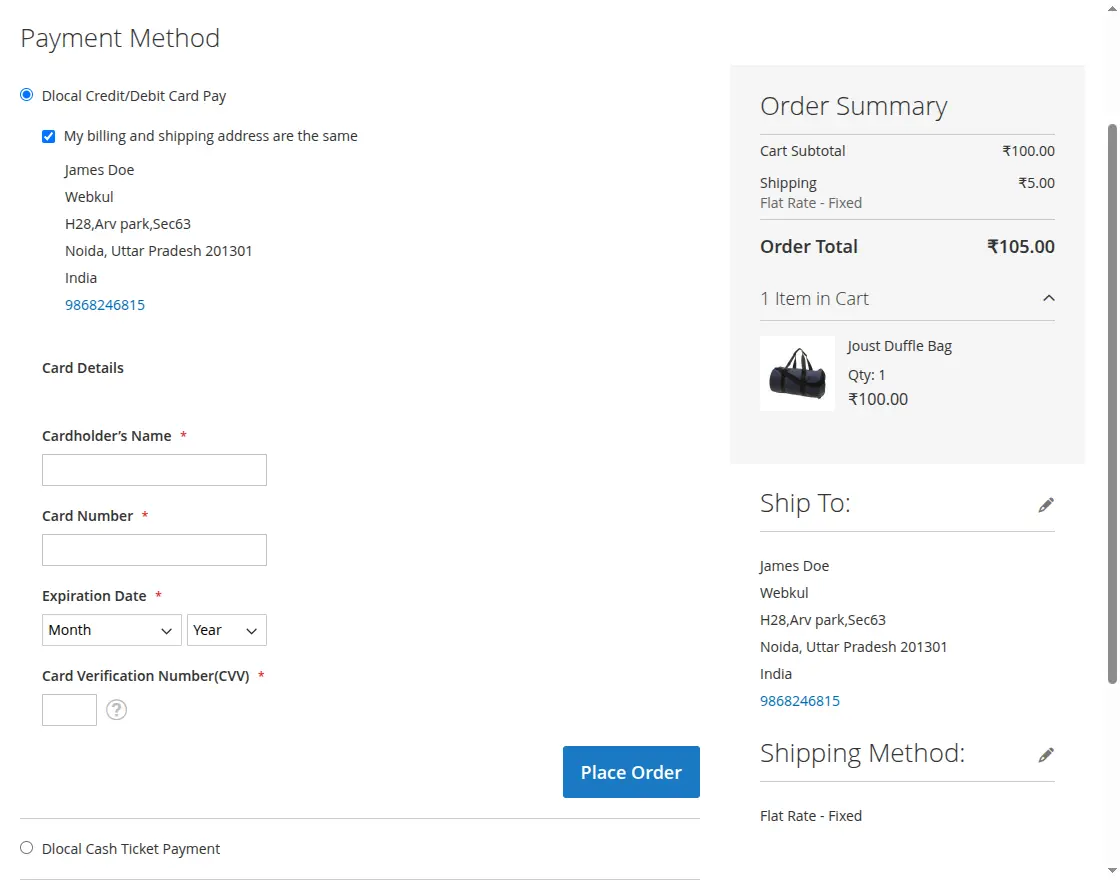The width and height of the screenshot is (1120, 880).
Task: Open the expiration Month dropdown
Action: click(x=112, y=630)
